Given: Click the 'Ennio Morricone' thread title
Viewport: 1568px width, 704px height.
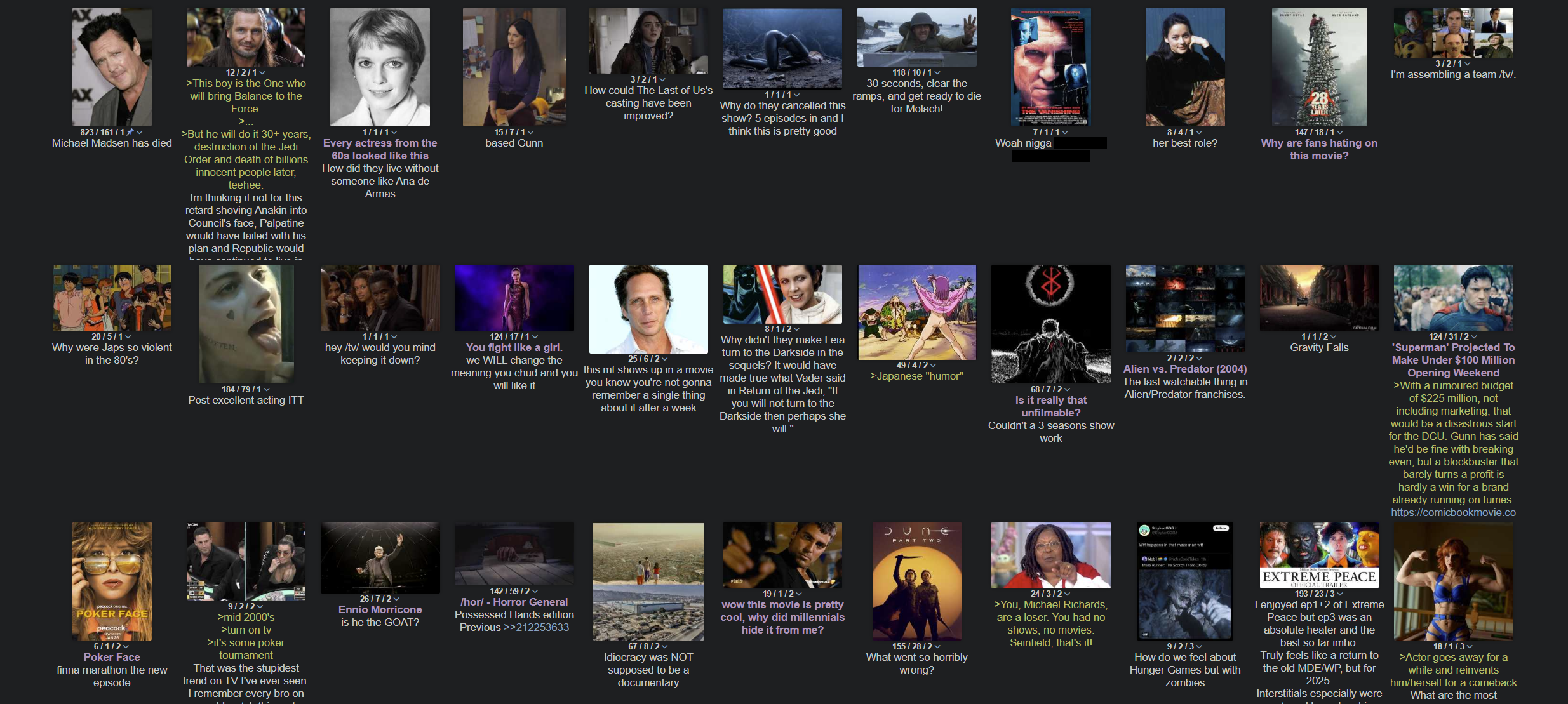Looking at the screenshot, I should coord(380,609).
